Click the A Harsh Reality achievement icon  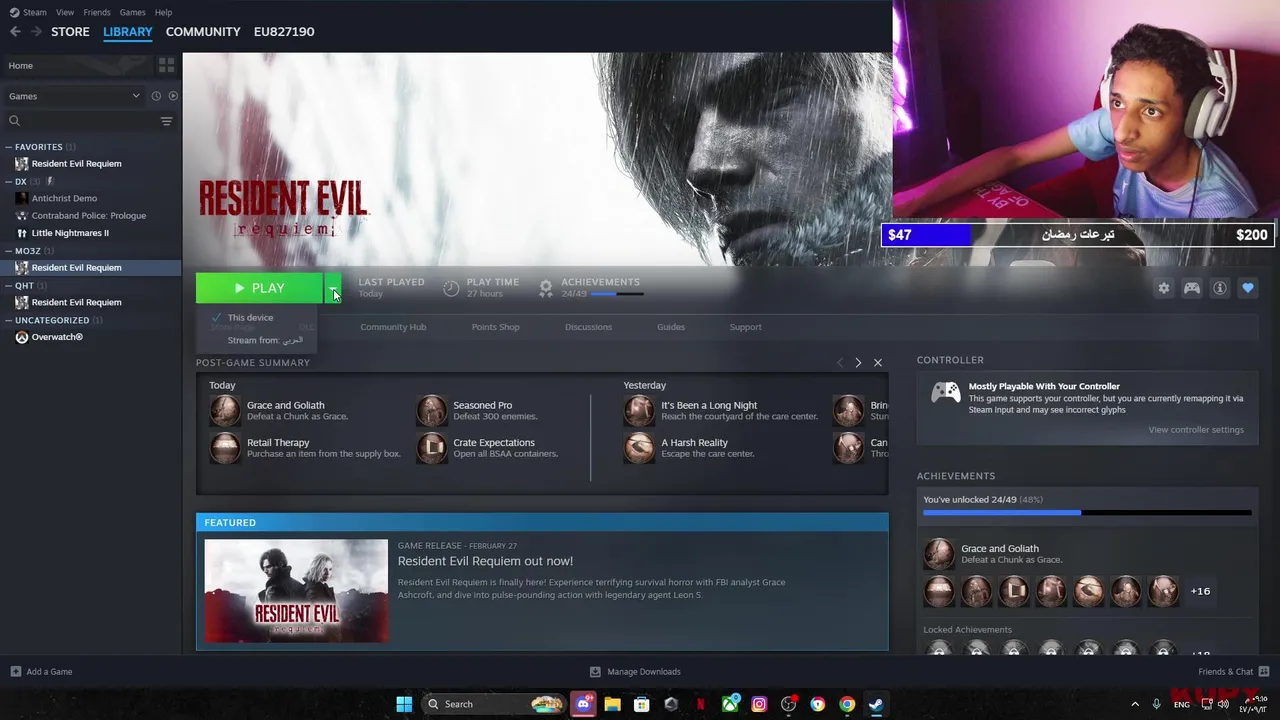[639, 447]
